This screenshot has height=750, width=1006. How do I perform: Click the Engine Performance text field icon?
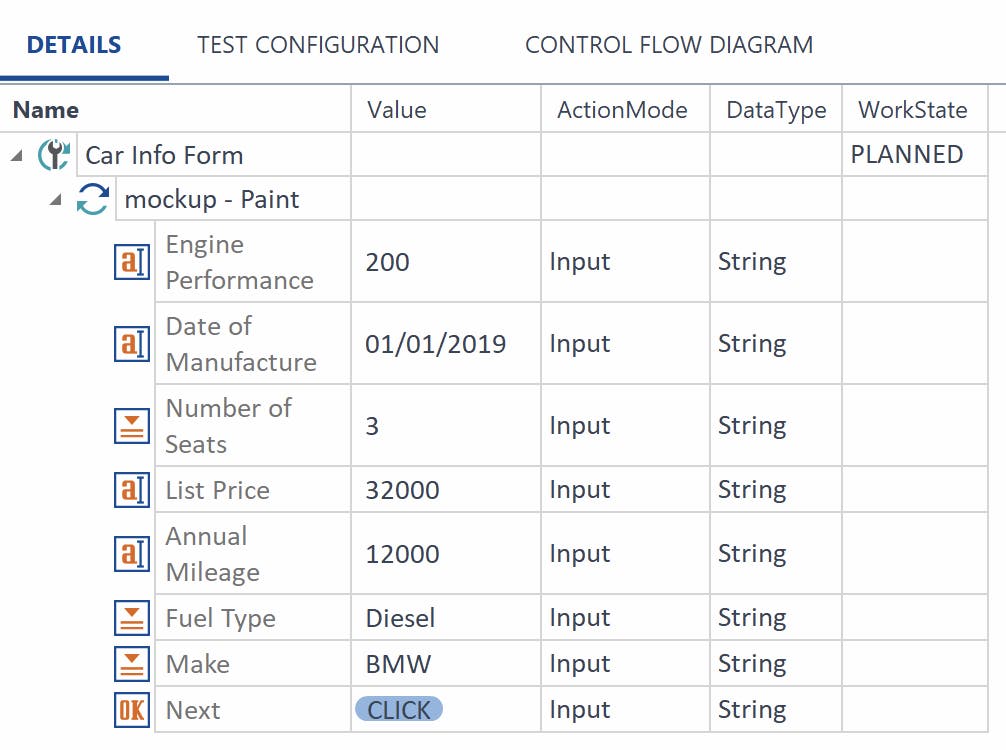point(133,262)
